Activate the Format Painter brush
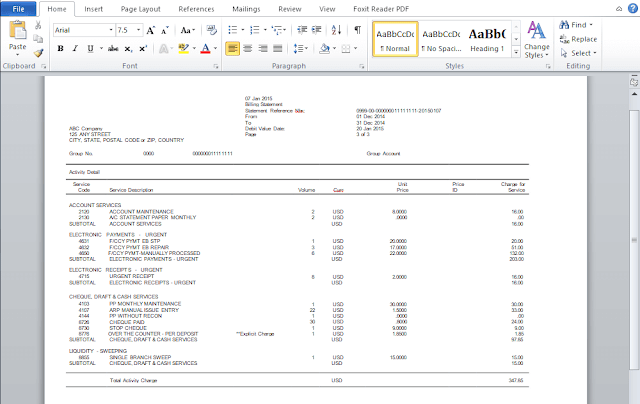The image size is (640, 404). (38, 53)
